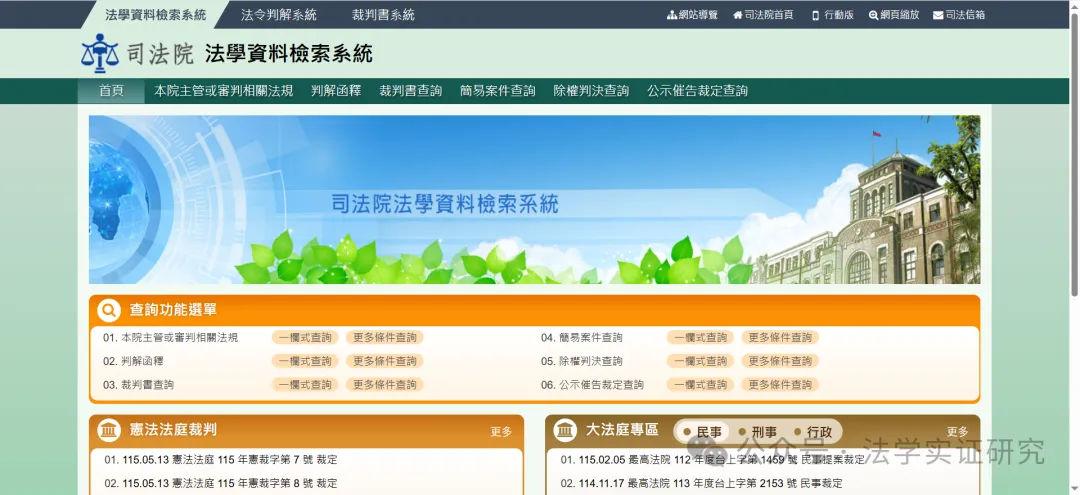Click the 網頁縮放 link text
Viewport: 1080px width, 495px height.
900,15
